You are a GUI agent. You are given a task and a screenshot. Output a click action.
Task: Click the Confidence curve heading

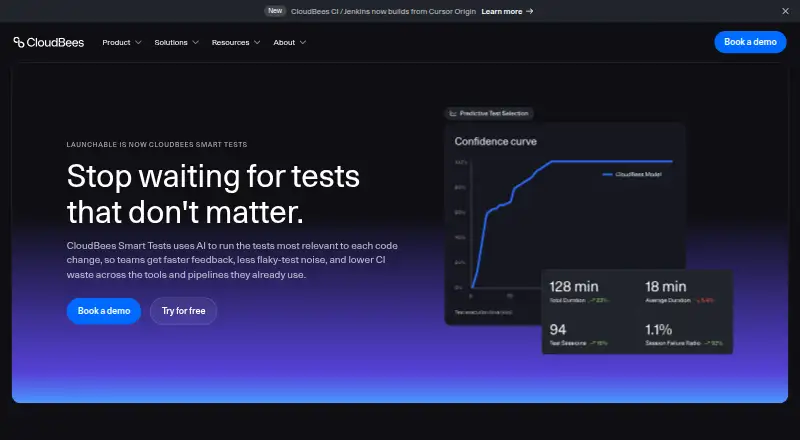pos(495,141)
